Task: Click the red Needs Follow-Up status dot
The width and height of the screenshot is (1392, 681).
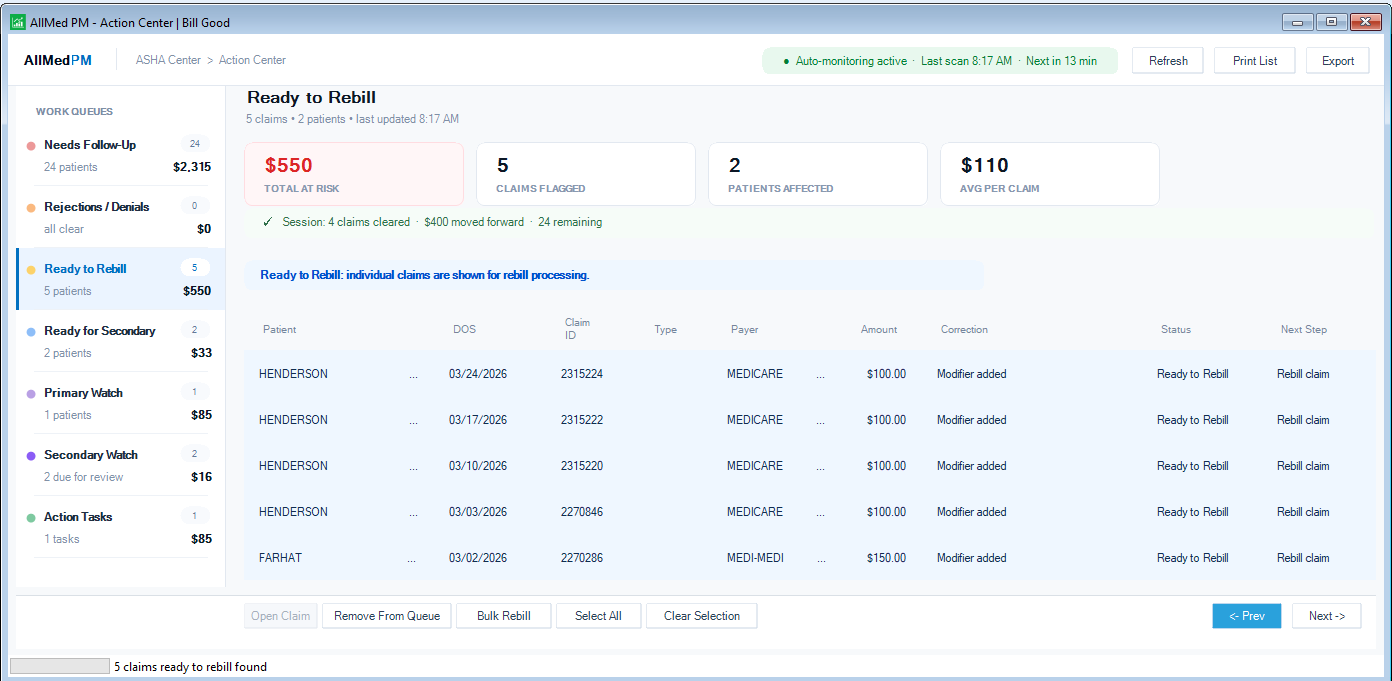Action: 32,146
